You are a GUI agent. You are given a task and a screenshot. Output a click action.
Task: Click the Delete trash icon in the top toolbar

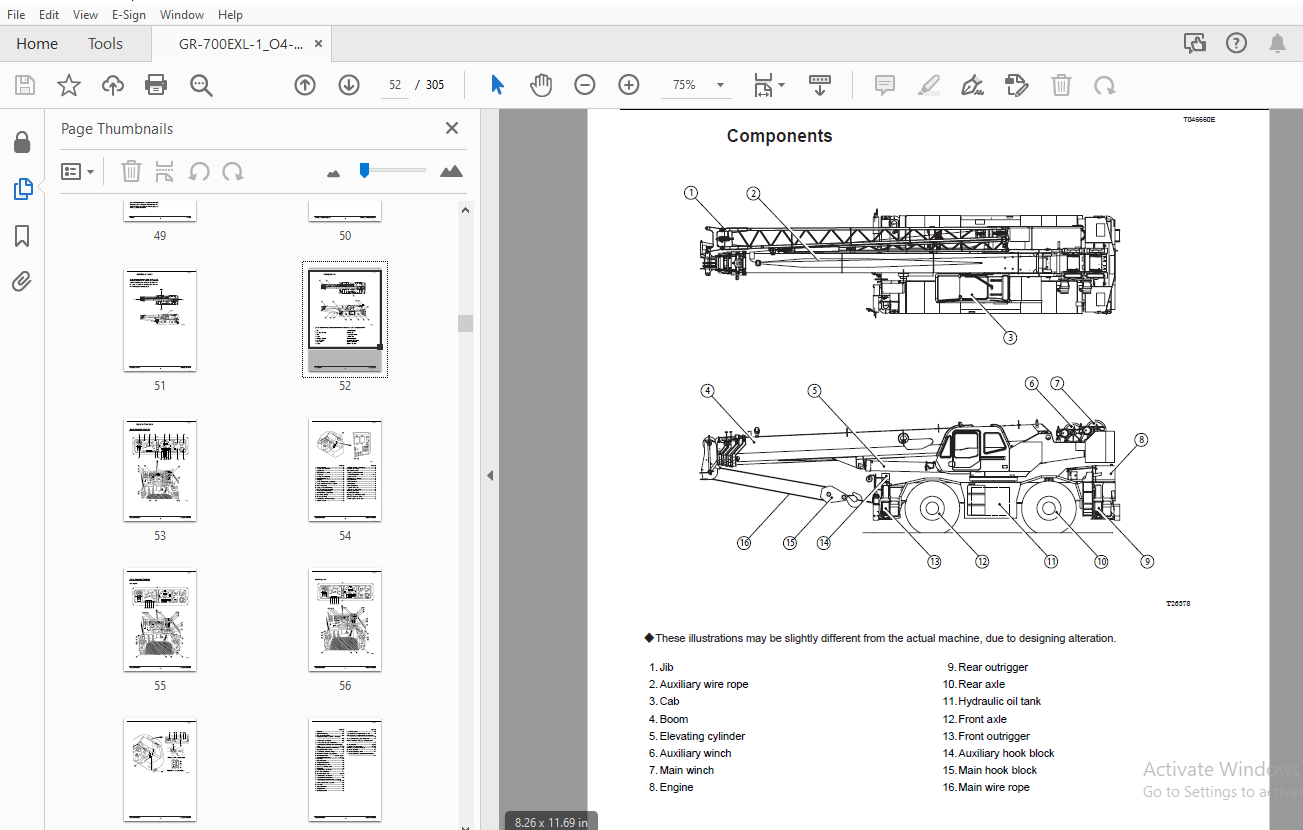click(1061, 85)
